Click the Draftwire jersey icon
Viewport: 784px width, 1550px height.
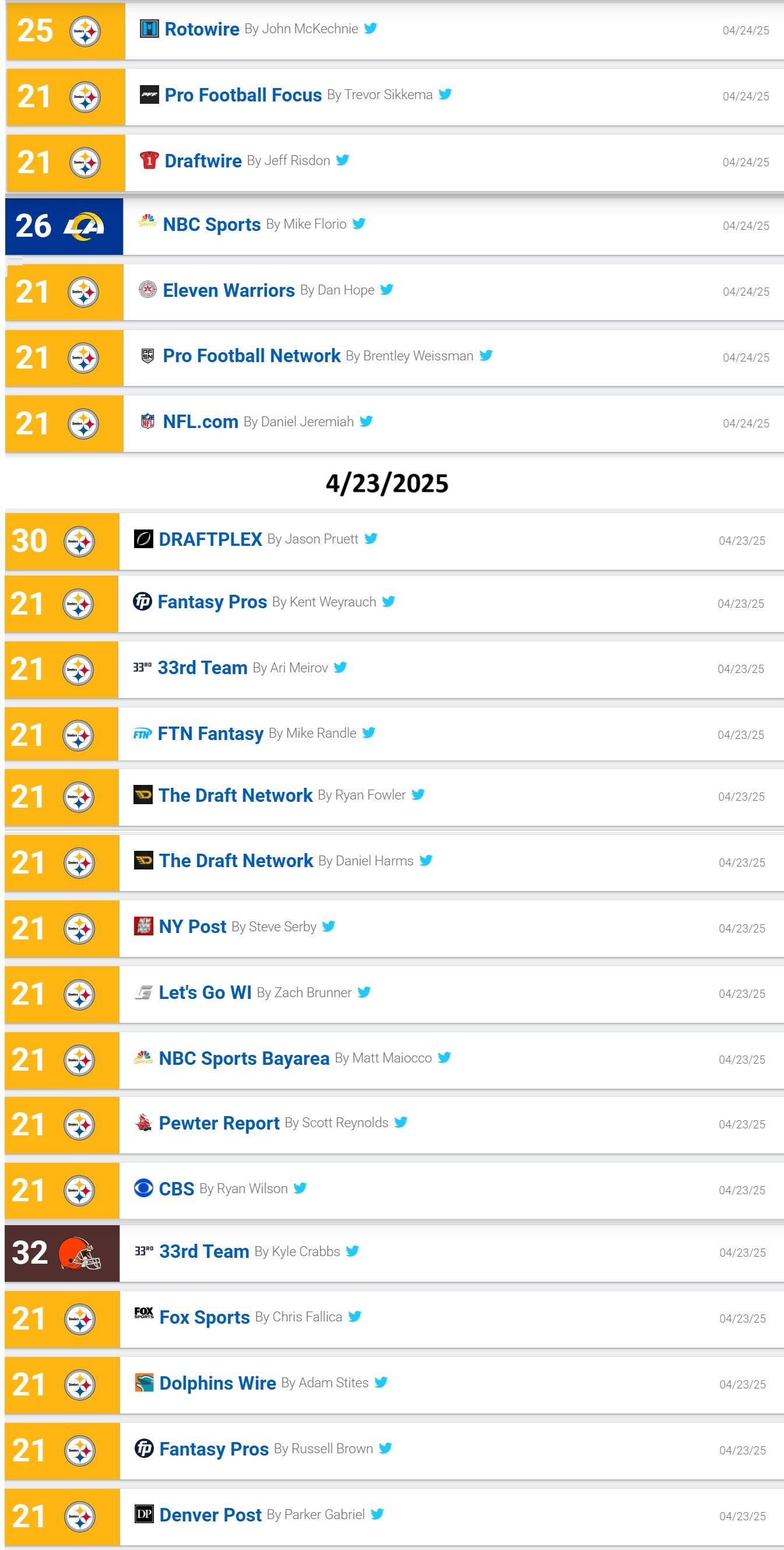point(149,160)
